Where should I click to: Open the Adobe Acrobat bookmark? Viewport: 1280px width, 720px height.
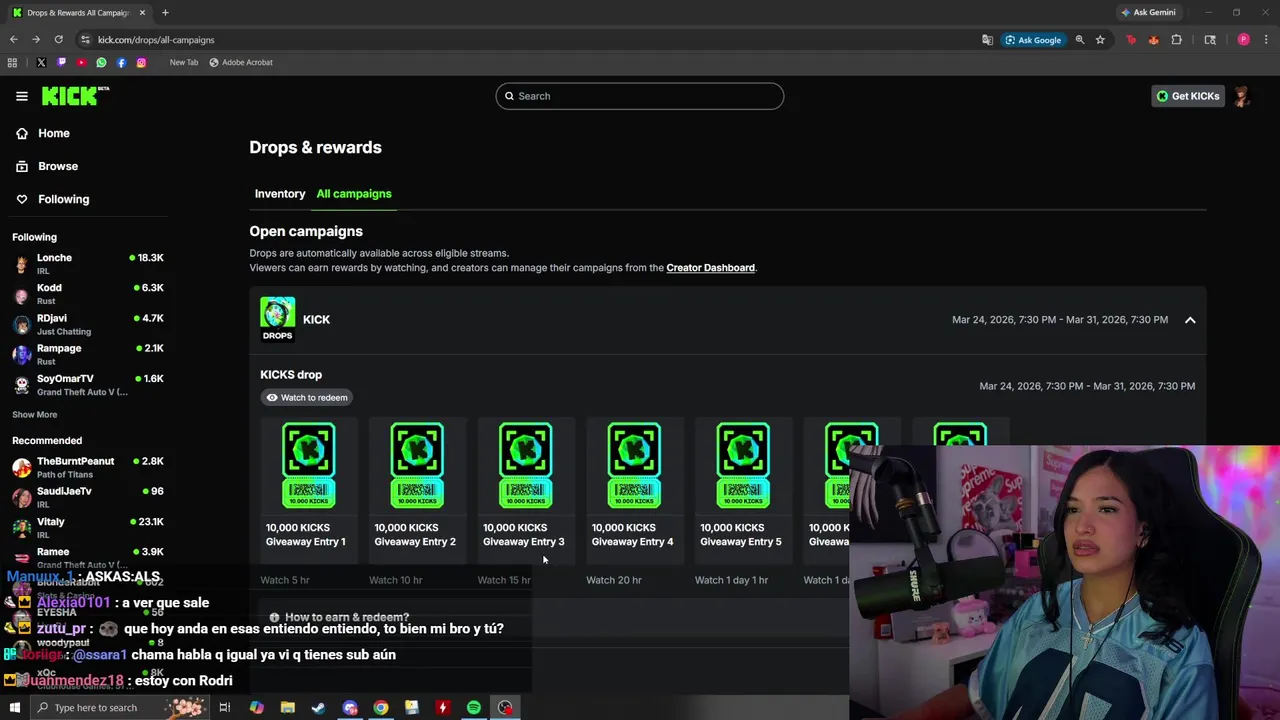240,62
